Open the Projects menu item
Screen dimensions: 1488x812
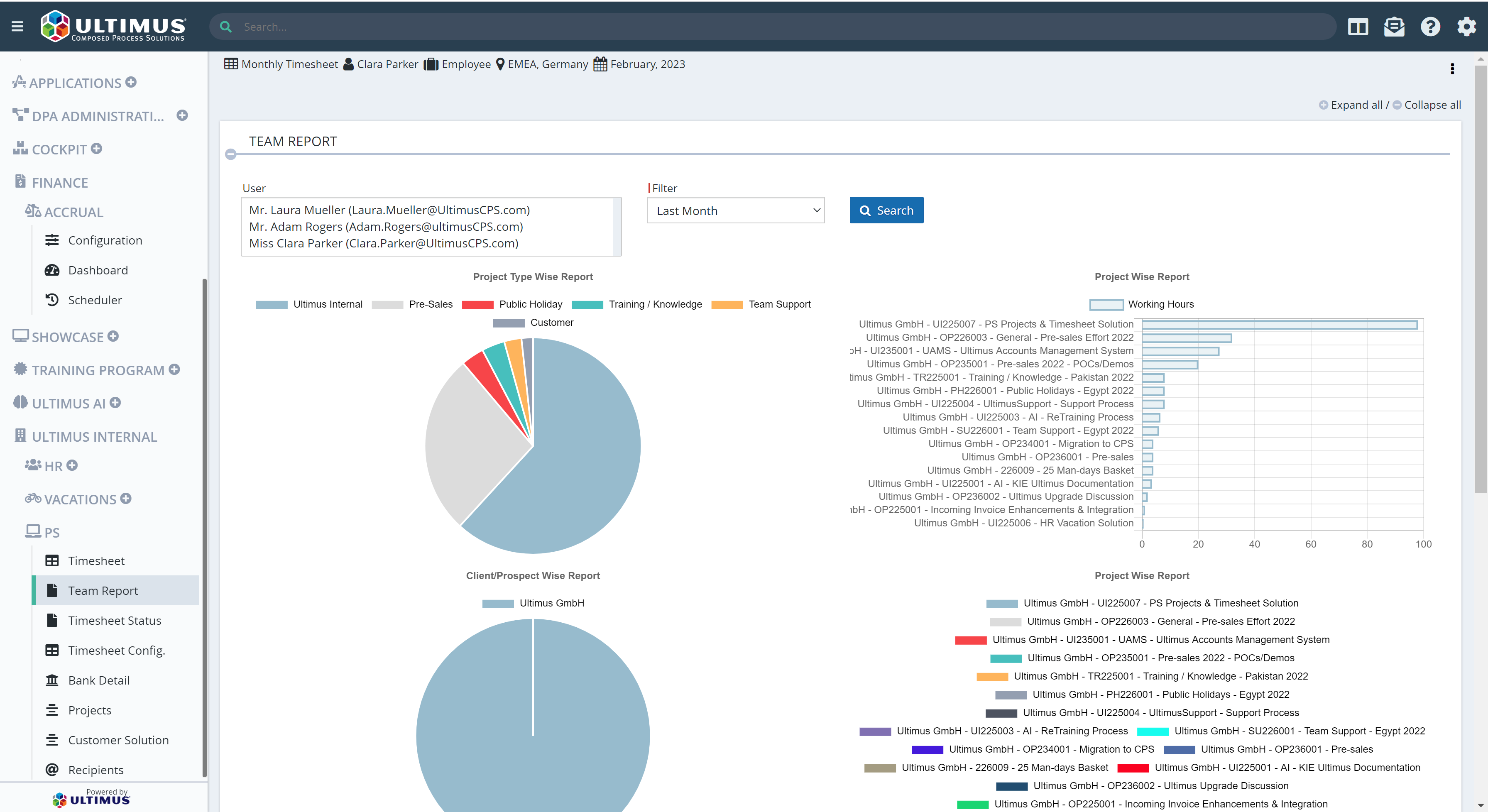(x=115, y=710)
